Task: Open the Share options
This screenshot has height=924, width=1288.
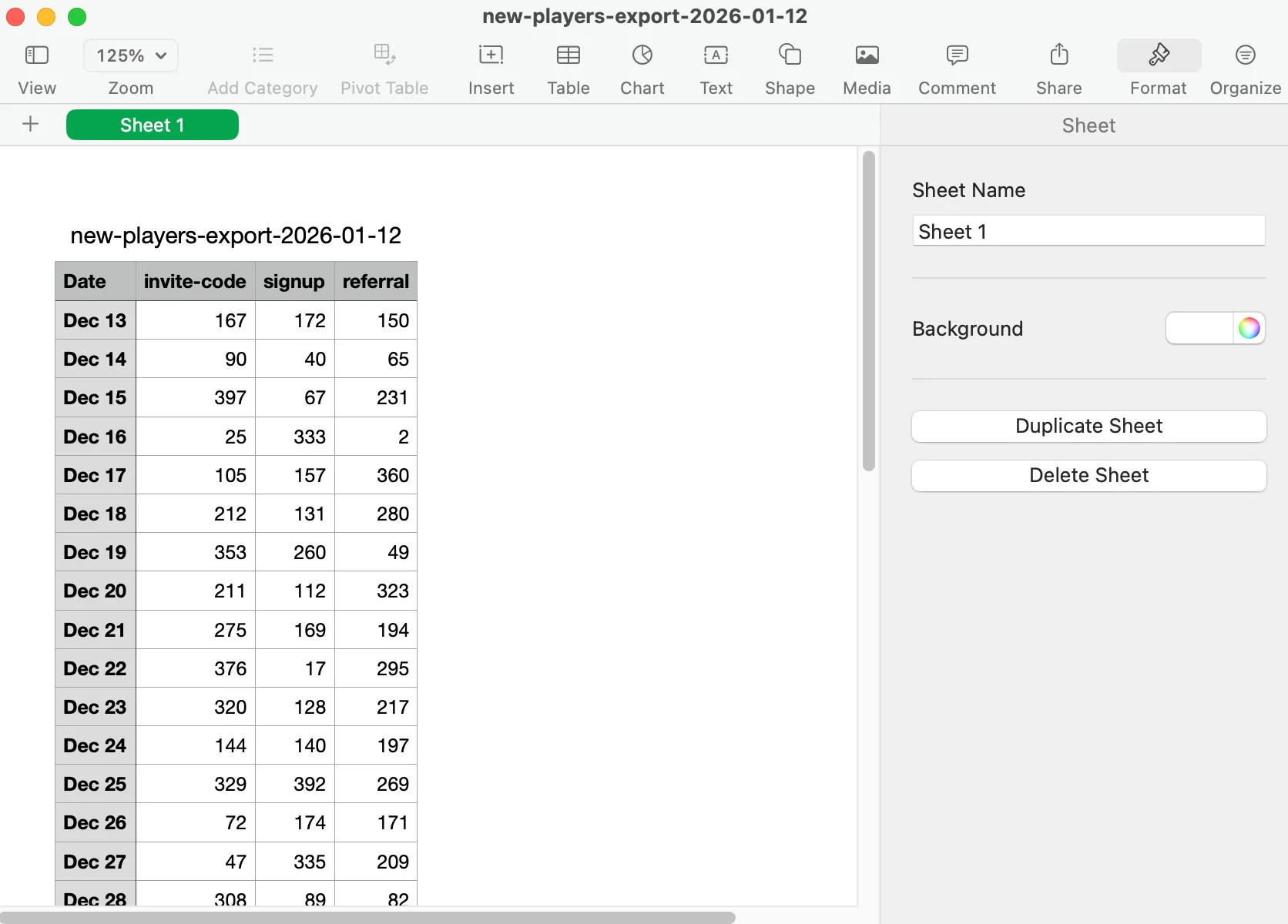Action: 1058,55
